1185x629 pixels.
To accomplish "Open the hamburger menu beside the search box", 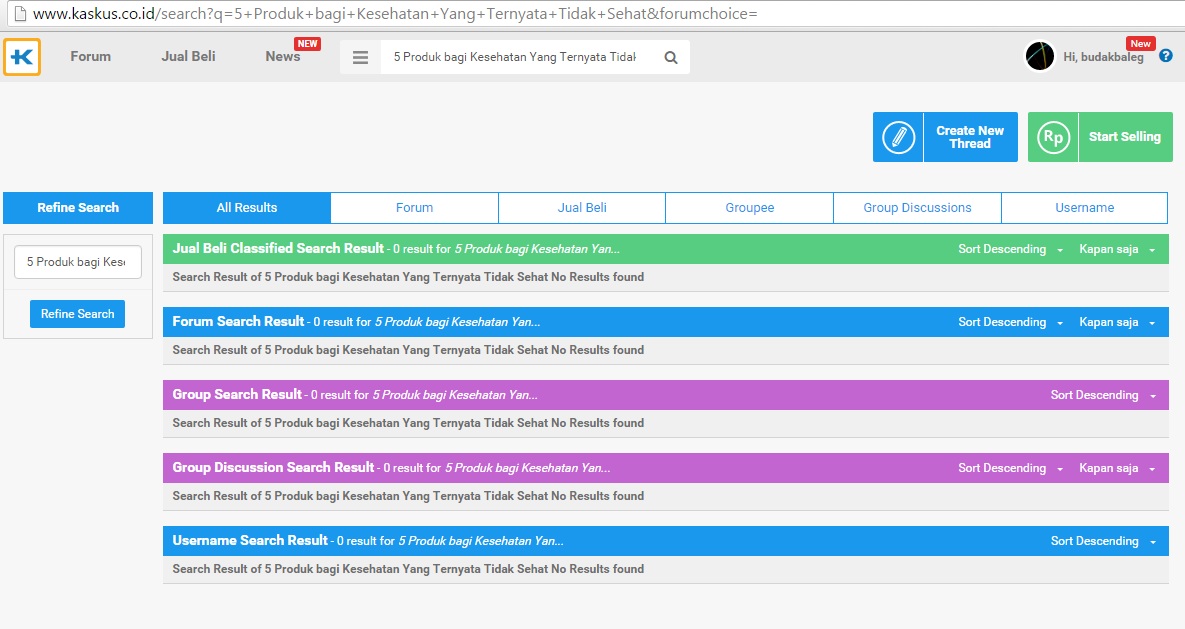I will coord(360,57).
